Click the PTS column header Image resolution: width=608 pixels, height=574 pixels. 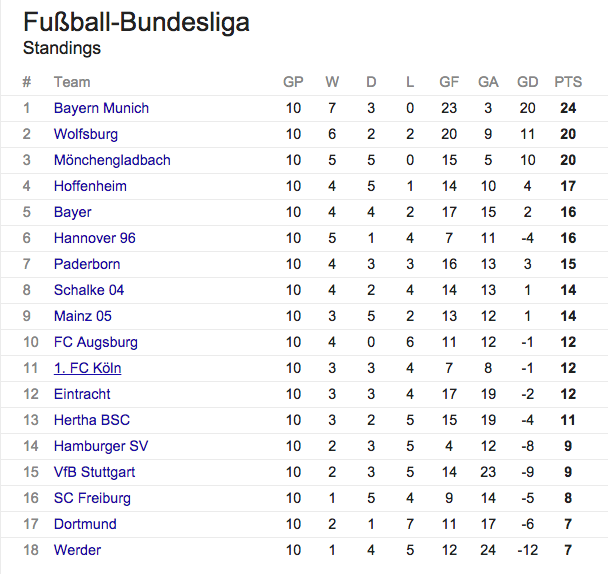click(568, 82)
